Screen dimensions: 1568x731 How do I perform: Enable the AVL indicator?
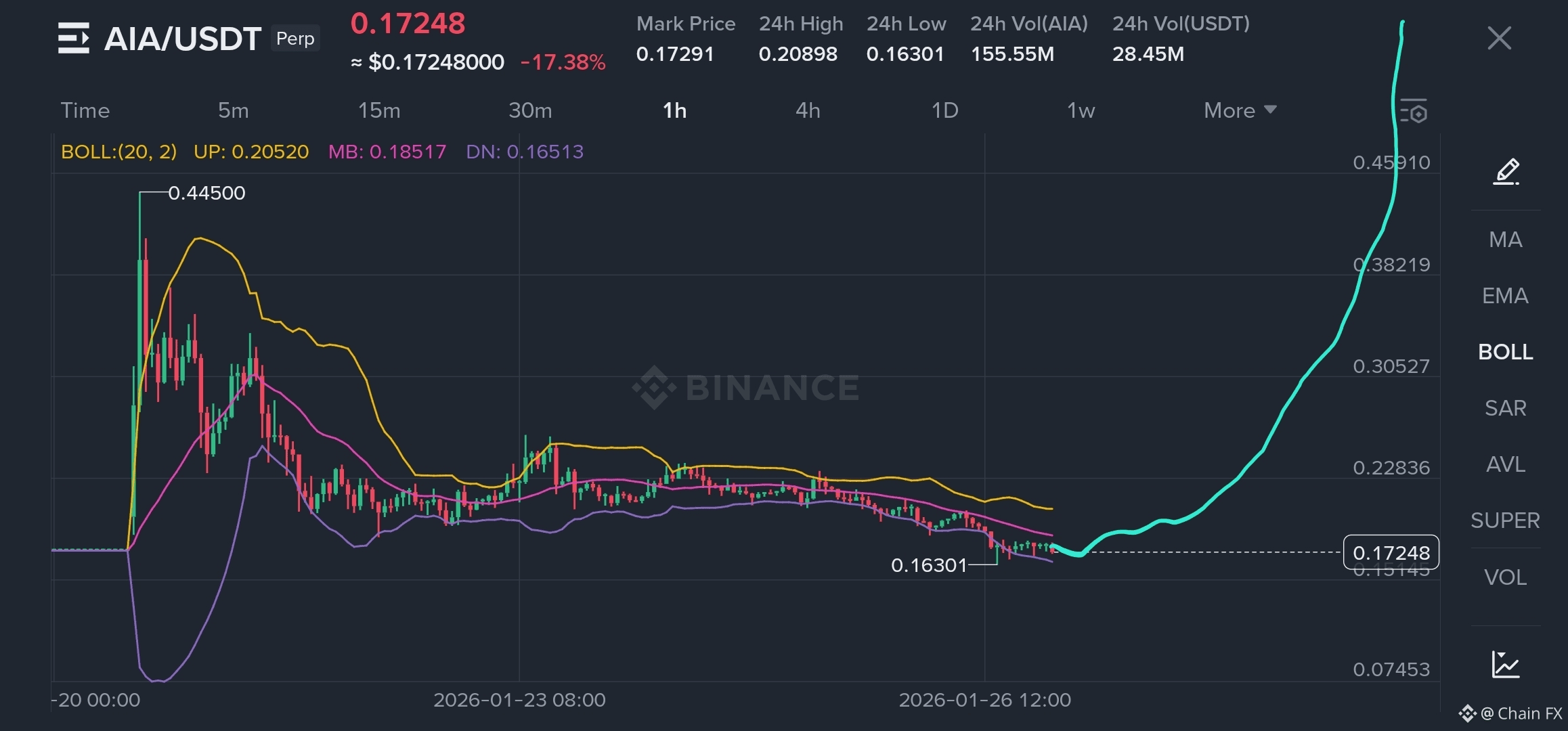click(x=1505, y=464)
